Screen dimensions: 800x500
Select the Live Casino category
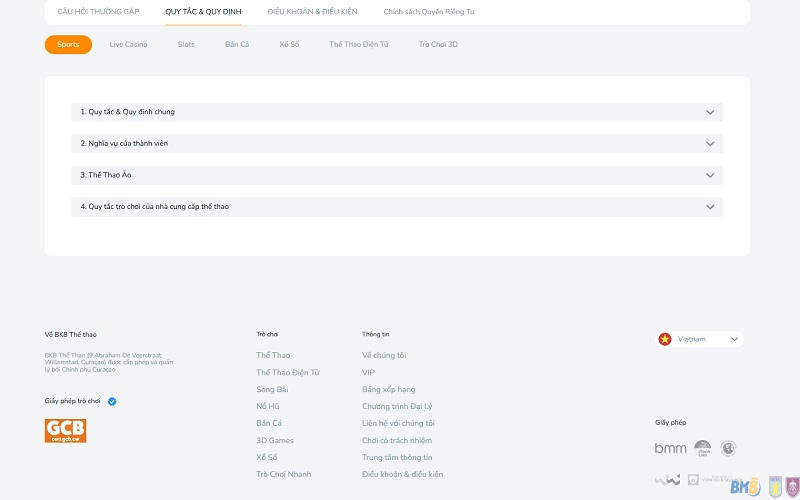(x=128, y=45)
